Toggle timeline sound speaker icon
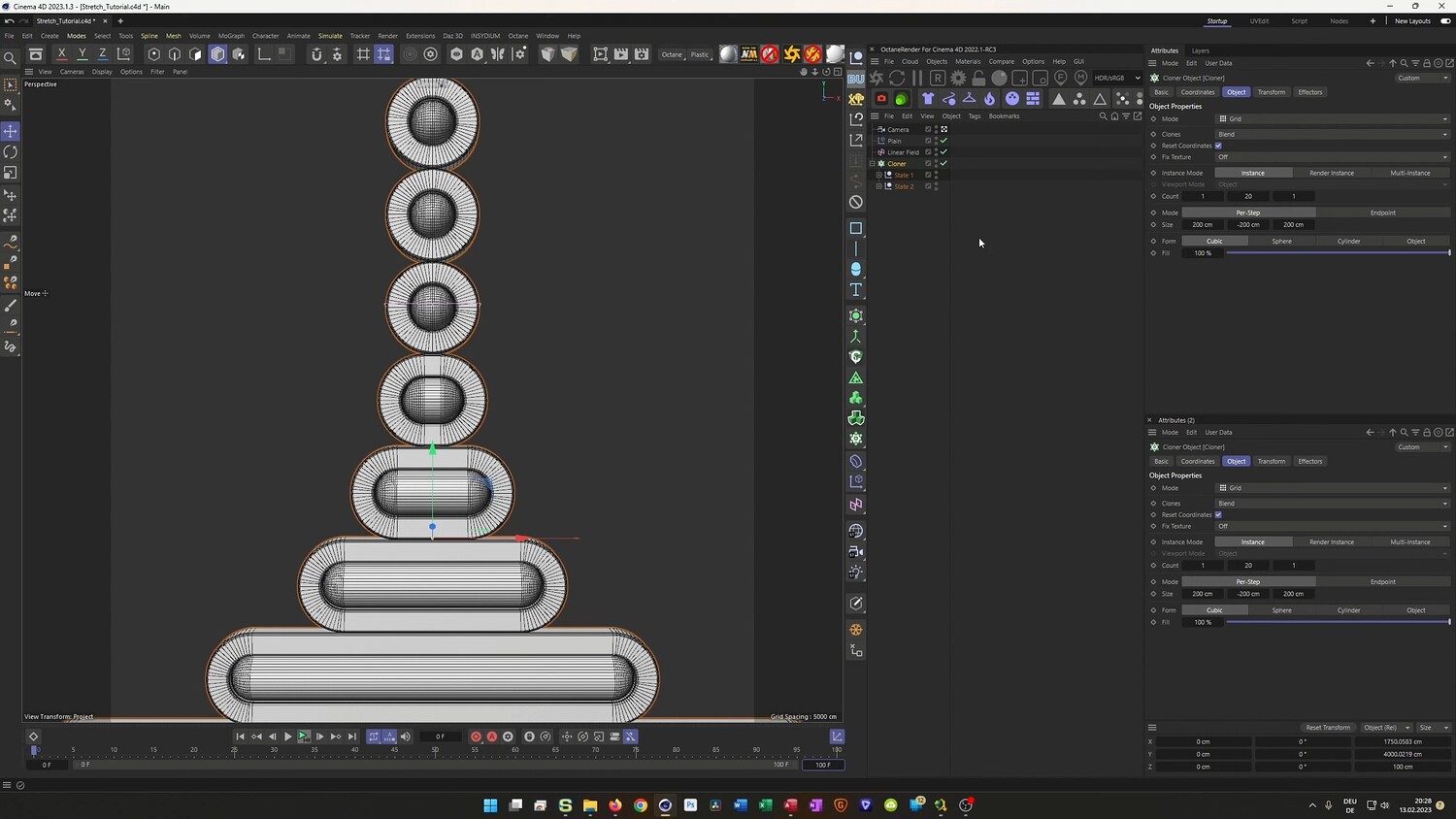This screenshot has width=1456, height=819. pyautogui.click(x=406, y=737)
